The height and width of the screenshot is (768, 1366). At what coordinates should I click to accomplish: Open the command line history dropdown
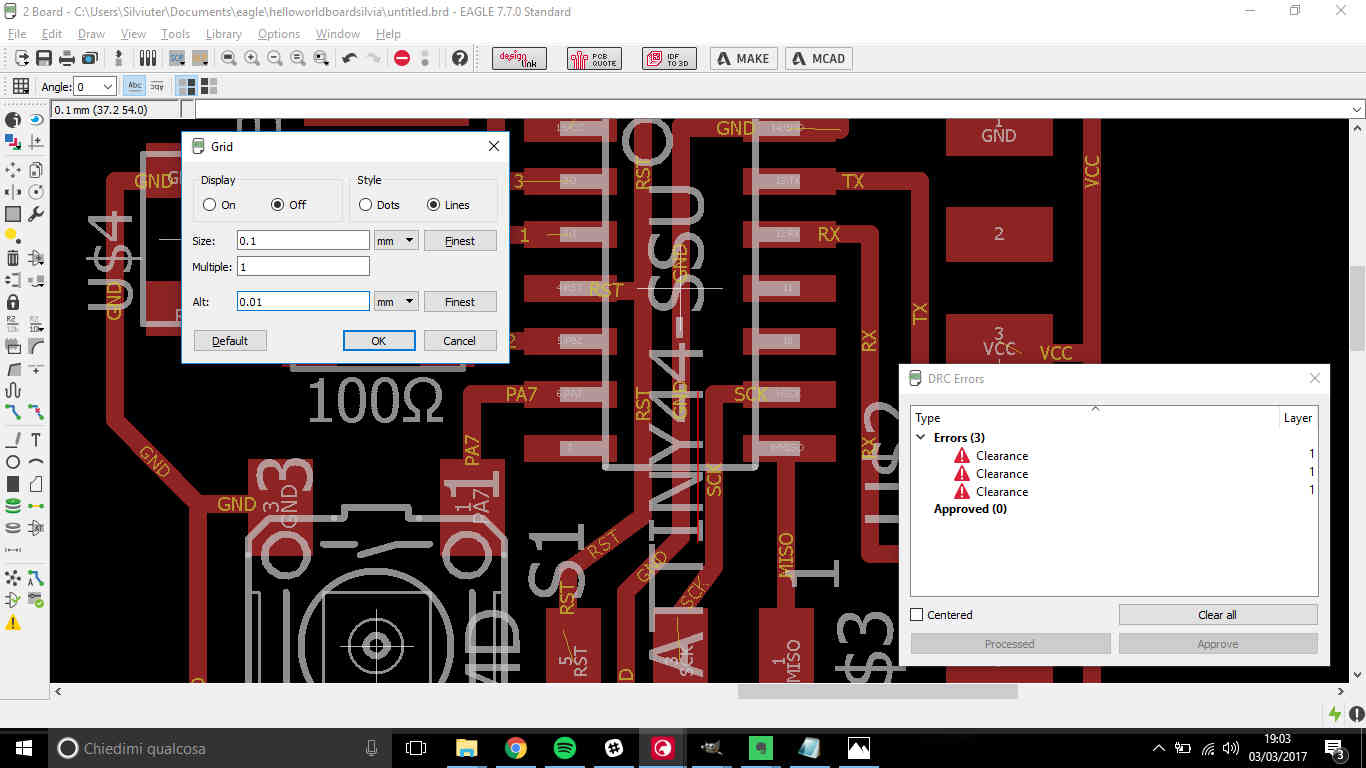[1356, 110]
